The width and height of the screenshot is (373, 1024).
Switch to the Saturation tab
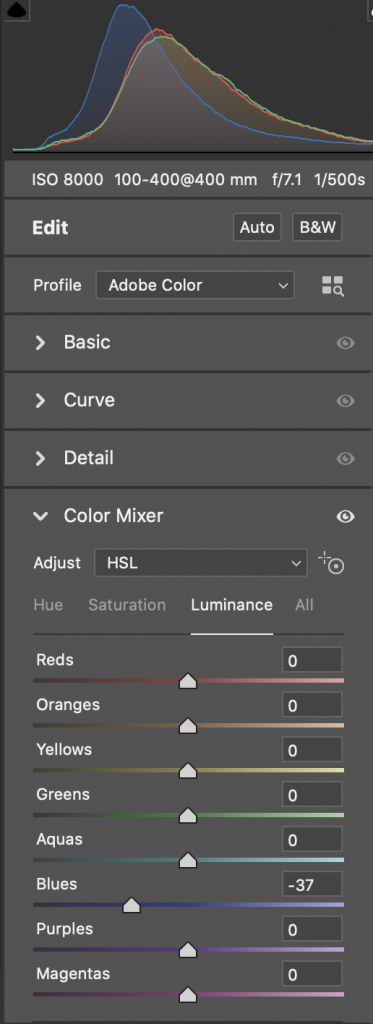127,605
